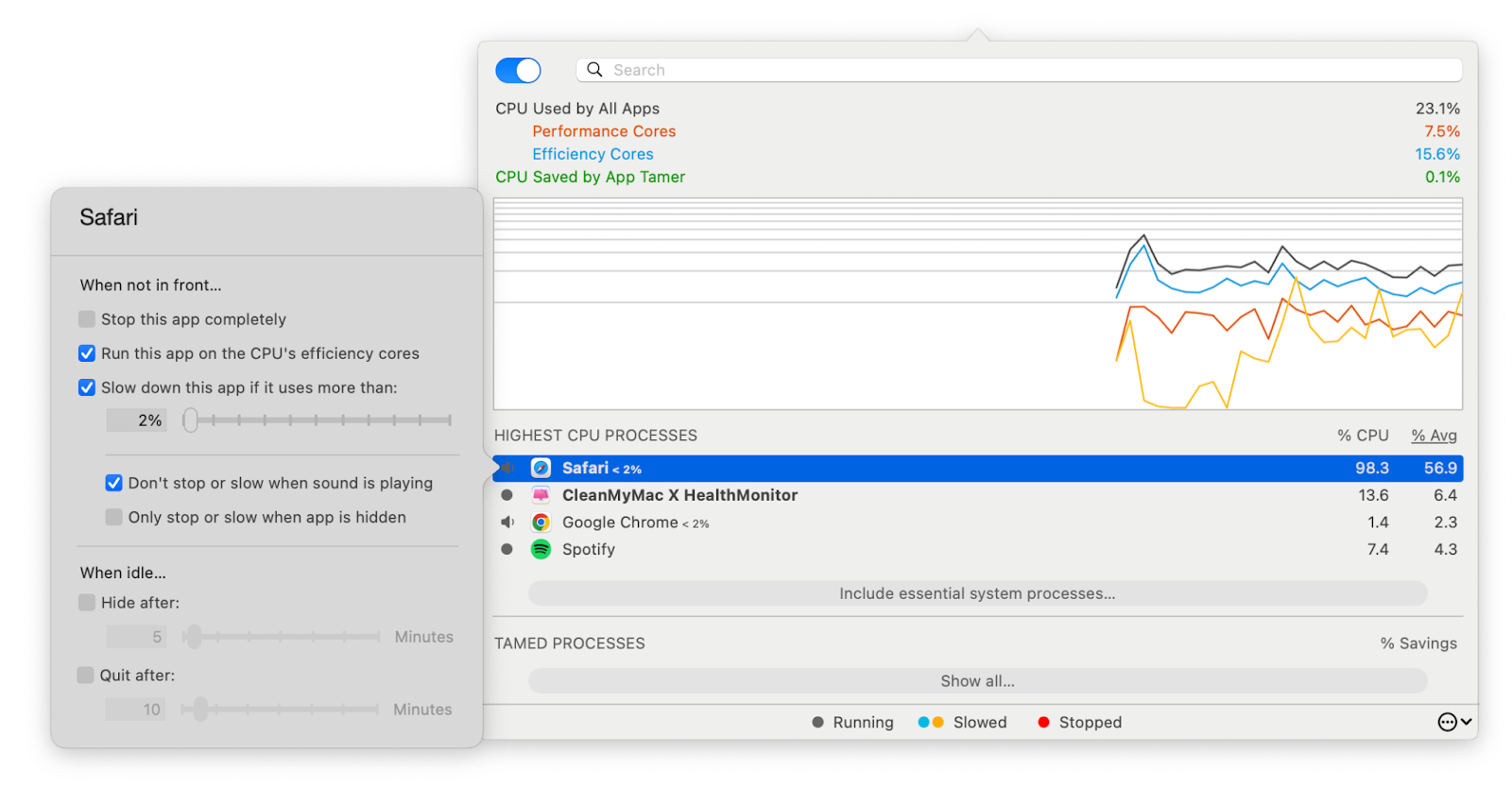1512x805 pixels.
Task: Click Include essential system processes button
Action: [977, 593]
